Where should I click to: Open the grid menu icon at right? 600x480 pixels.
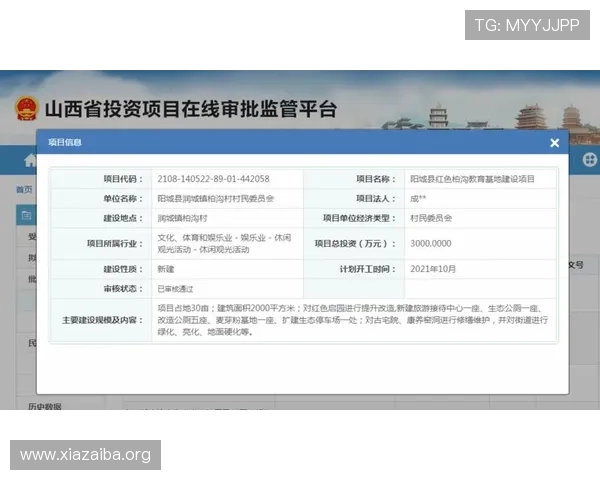(590, 160)
